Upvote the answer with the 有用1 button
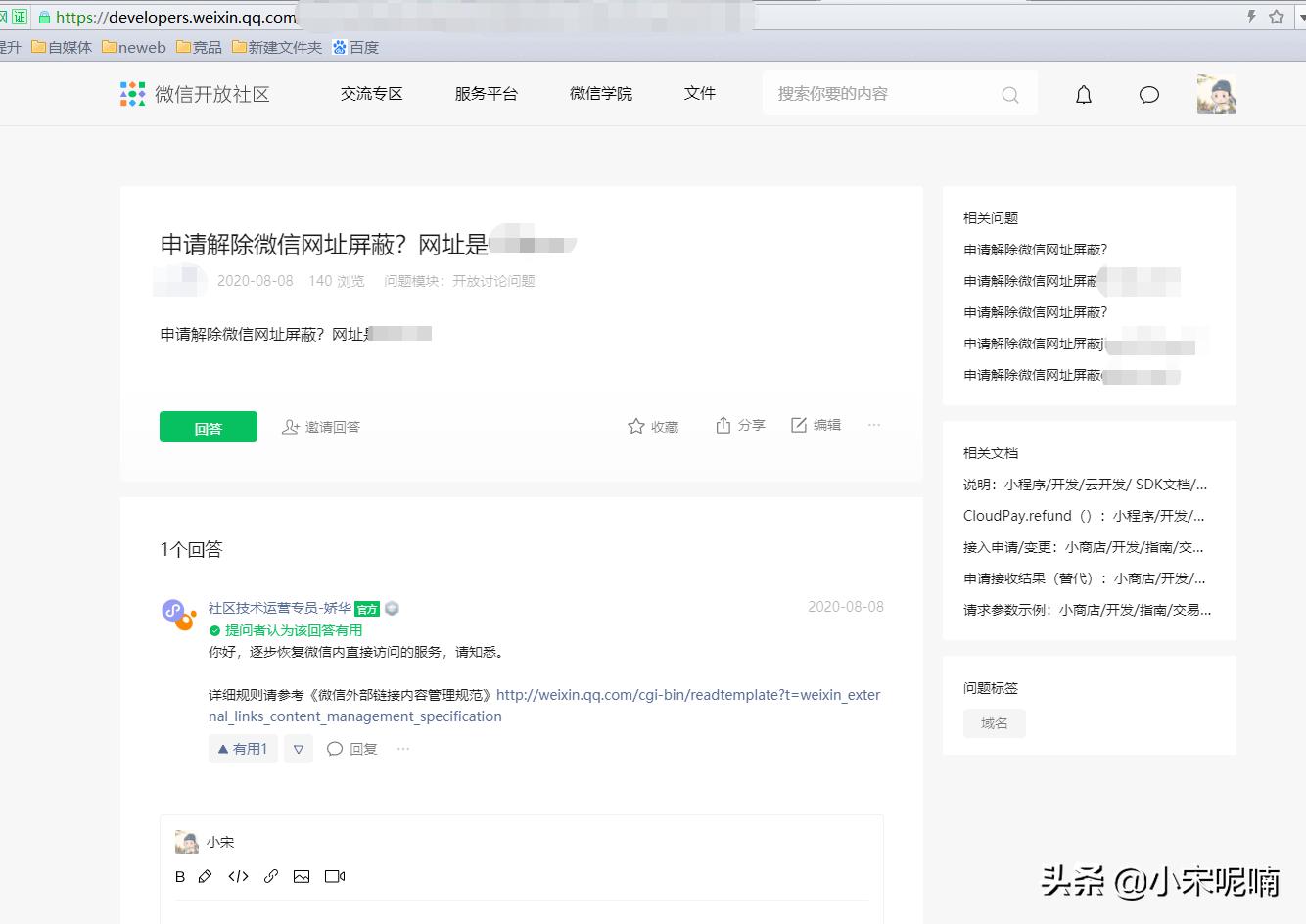The width and height of the screenshot is (1306, 924). tap(242, 748)
